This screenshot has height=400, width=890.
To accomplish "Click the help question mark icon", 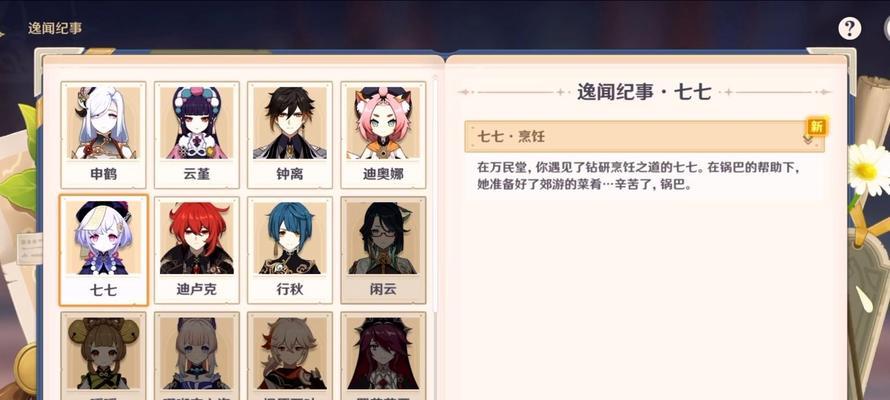I will pos(849,28).
